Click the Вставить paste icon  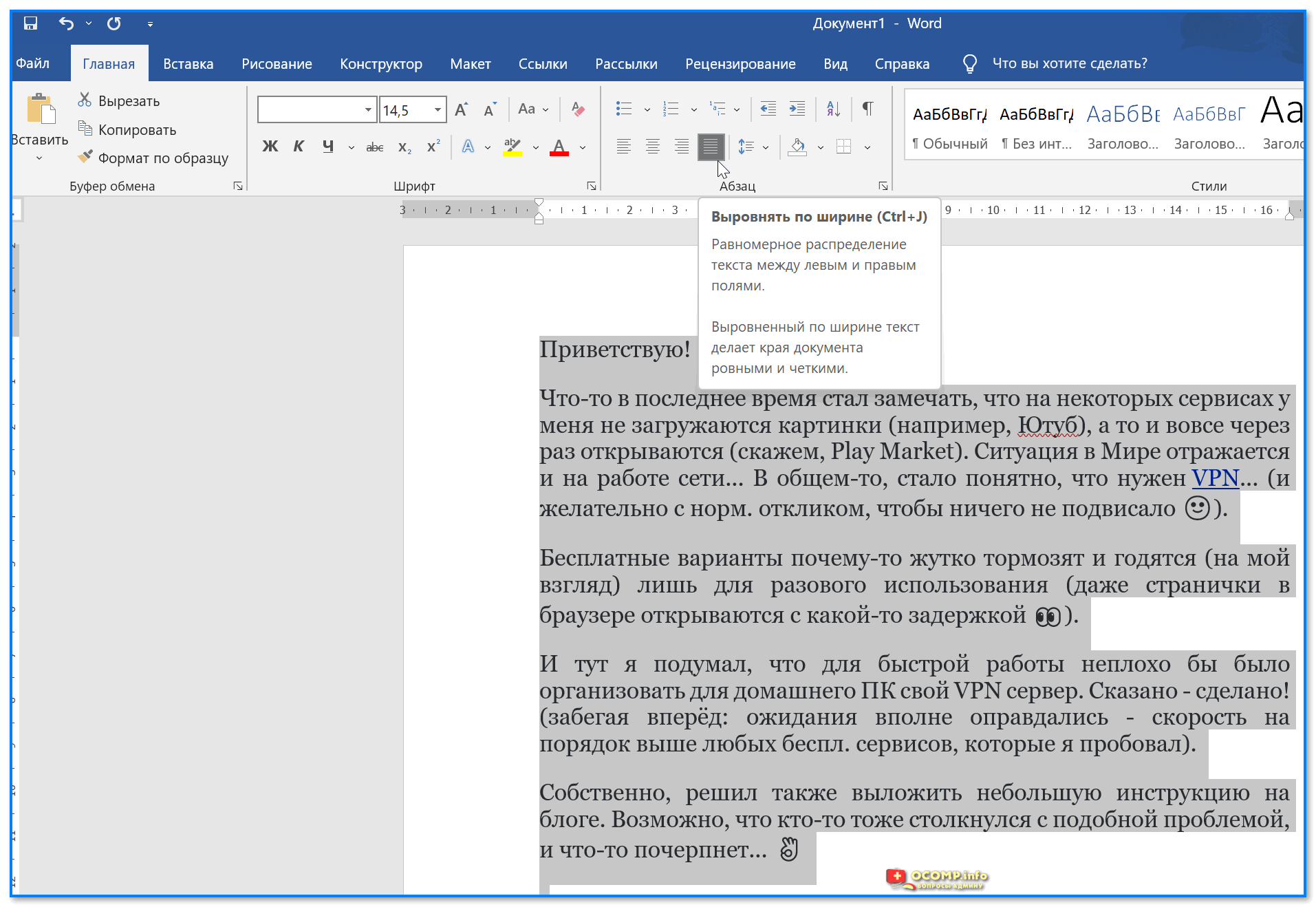tap(41, 109)
